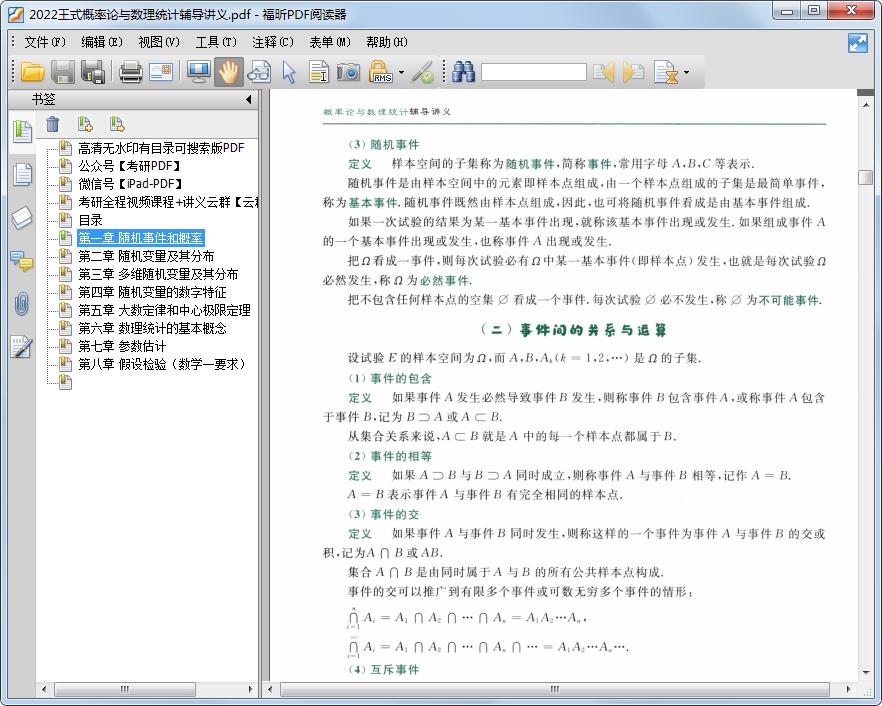Click the envelope email icon in toolbar
This screenshot has width=882, height=706.
pos(161,72)
